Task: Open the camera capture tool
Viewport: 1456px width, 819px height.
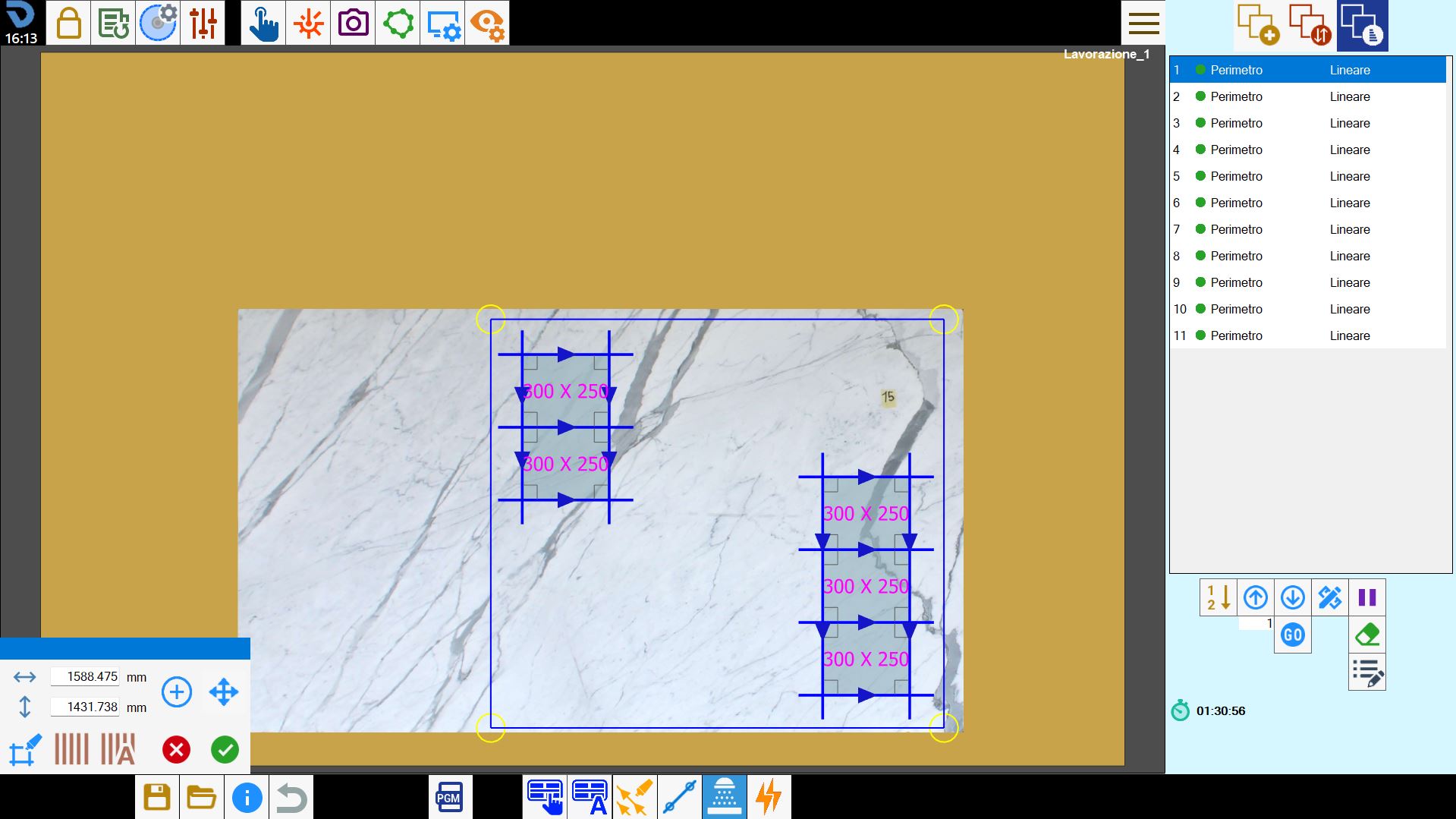Action: click(x=353, y=23)
